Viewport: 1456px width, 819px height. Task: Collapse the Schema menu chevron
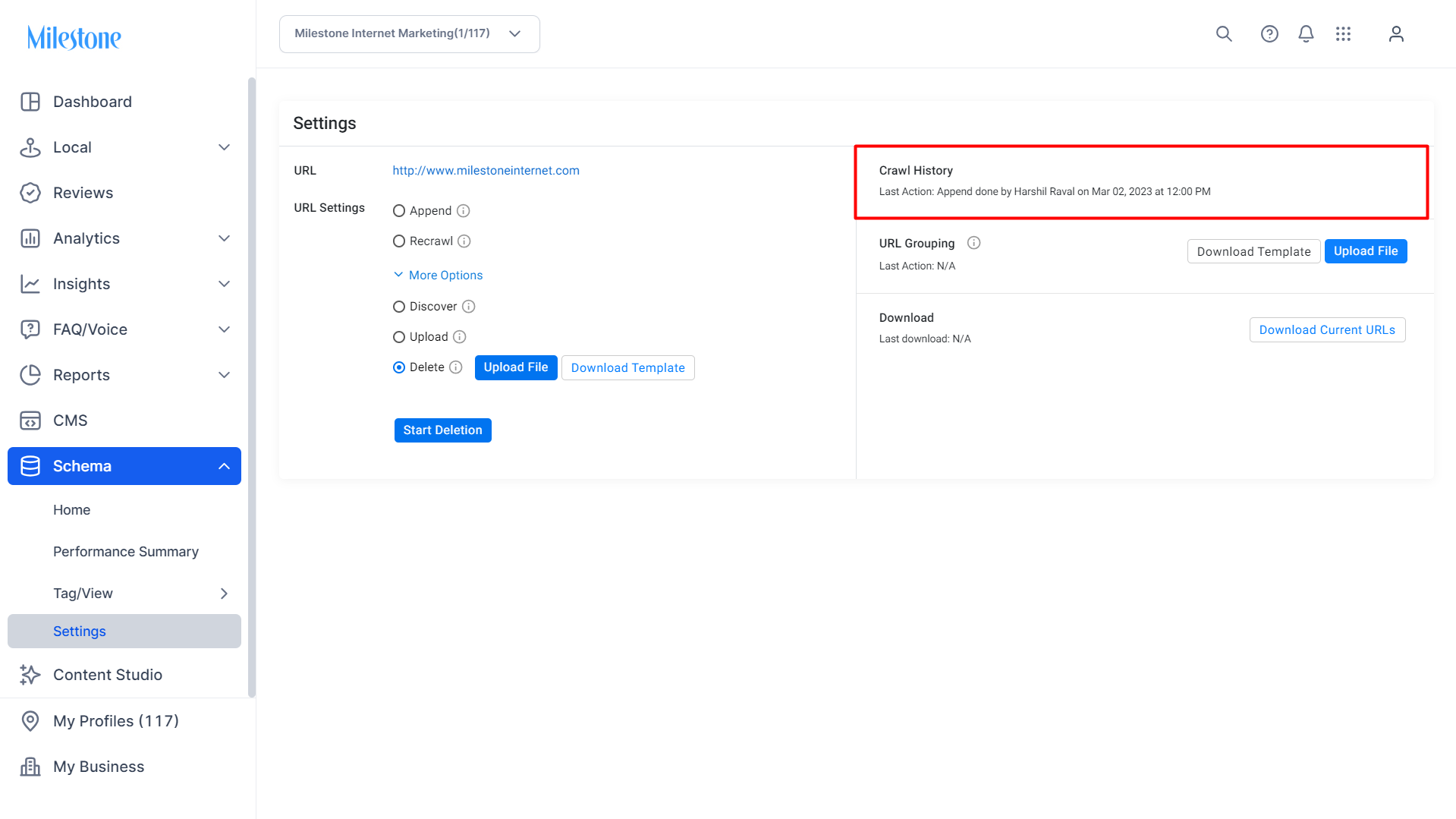click(225, 466)
